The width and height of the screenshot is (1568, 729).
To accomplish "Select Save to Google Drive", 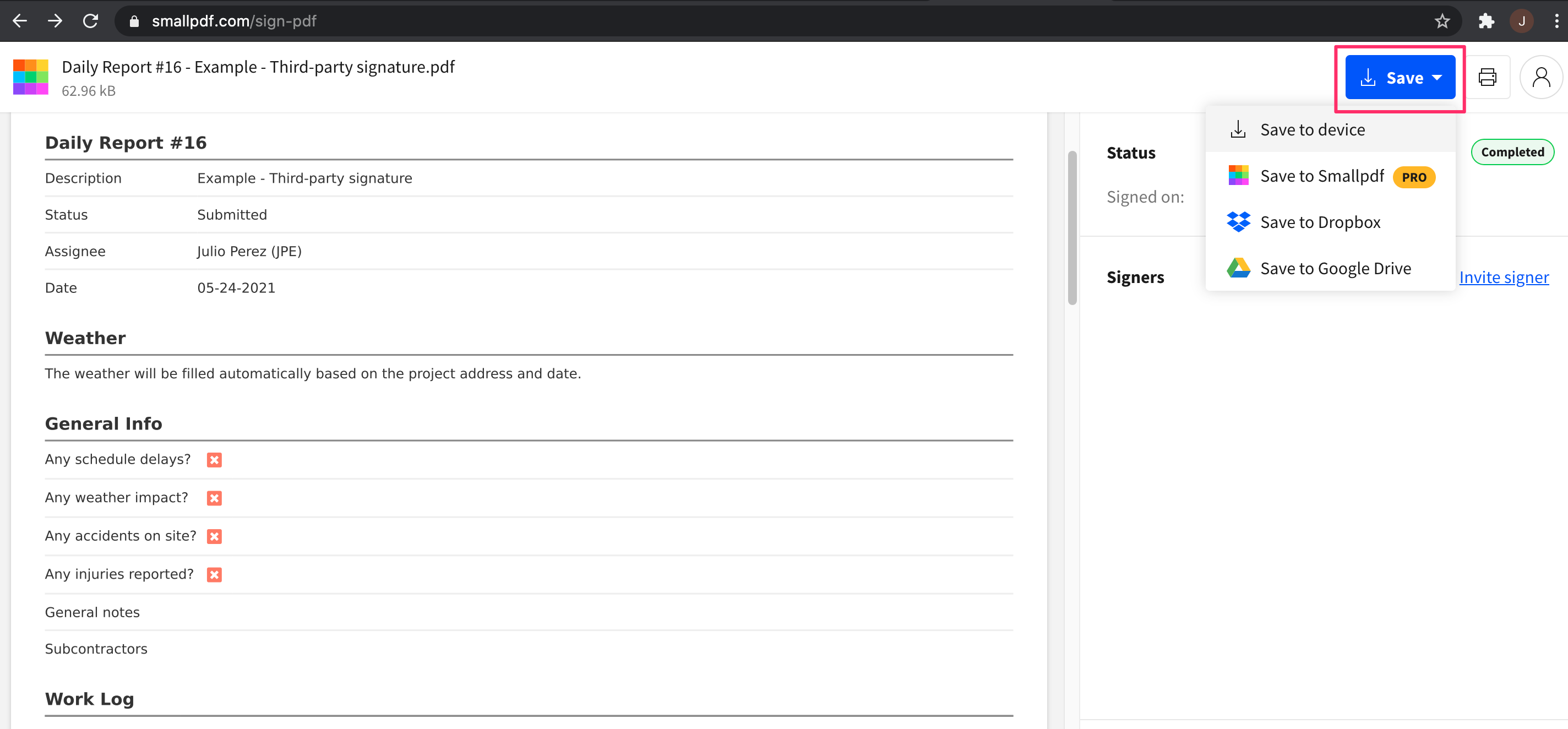I will point(1335,268).
